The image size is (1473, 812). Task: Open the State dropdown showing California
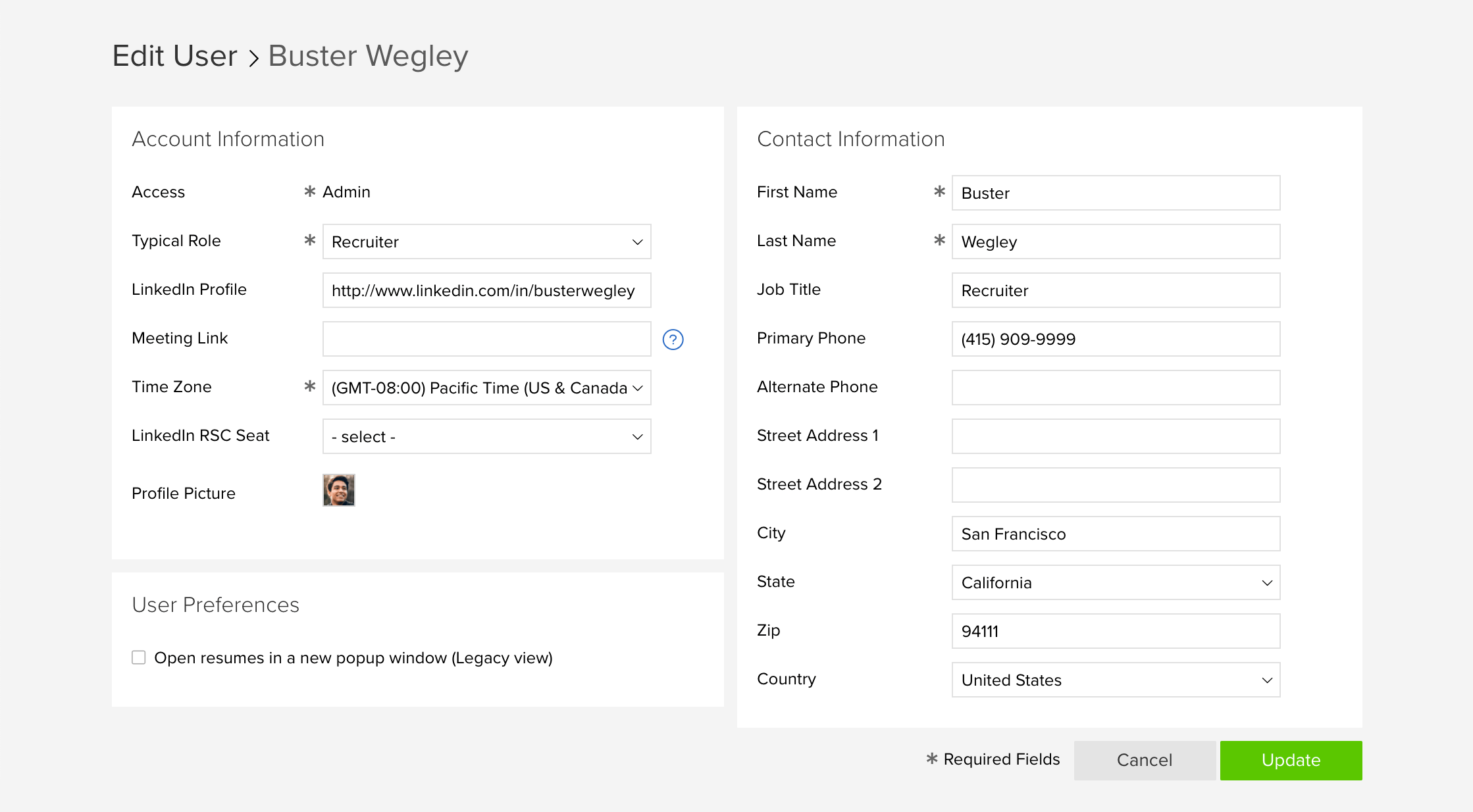click(x=1116, y=582)
